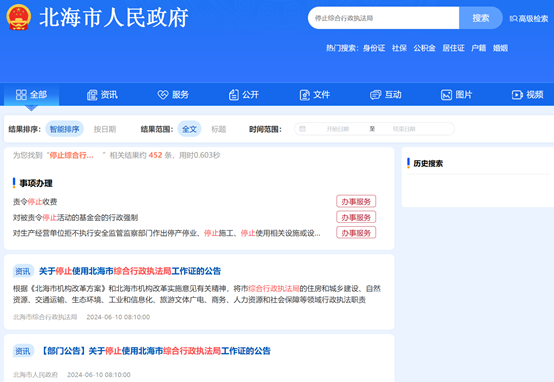Click the 北海市人民政府 site title
Image resolution: width=554 pixels, height=382 pixels.
(x=114, y=17)
